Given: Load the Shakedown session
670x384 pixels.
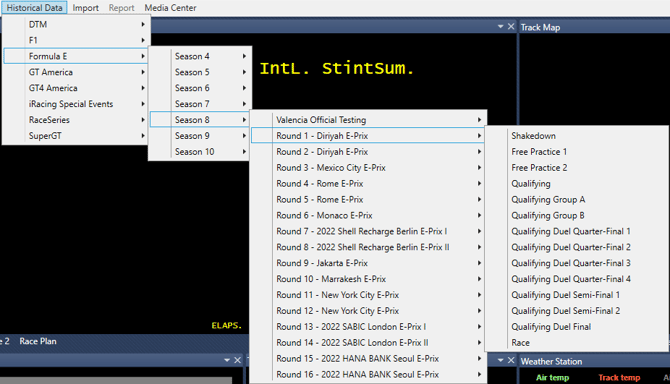Looking at the screenshot, I should 576,136.
